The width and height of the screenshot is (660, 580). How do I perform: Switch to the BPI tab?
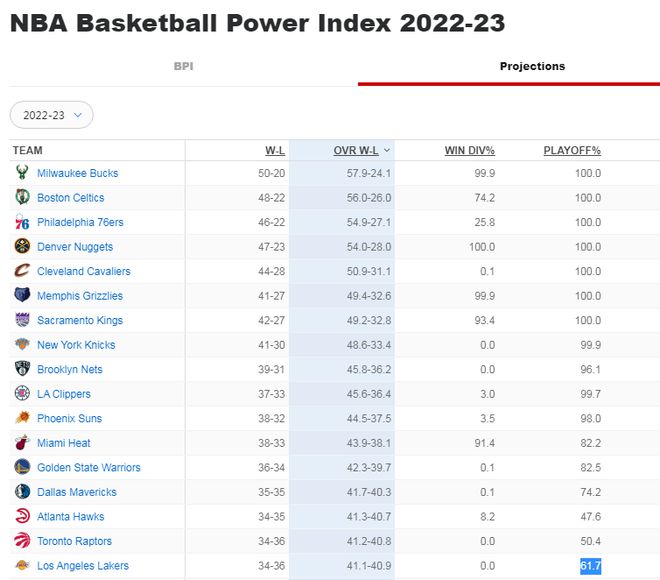click(184, 66)
